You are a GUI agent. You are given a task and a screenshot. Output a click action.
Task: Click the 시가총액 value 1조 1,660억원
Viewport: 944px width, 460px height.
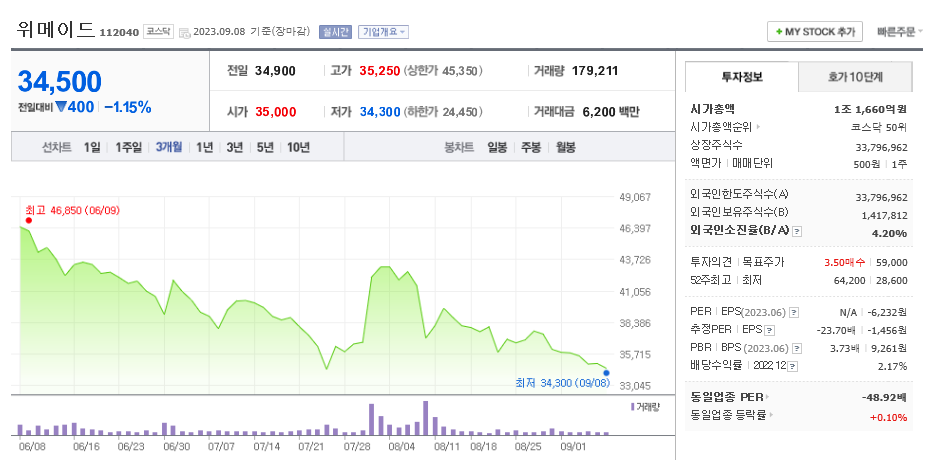coord(871,110)
